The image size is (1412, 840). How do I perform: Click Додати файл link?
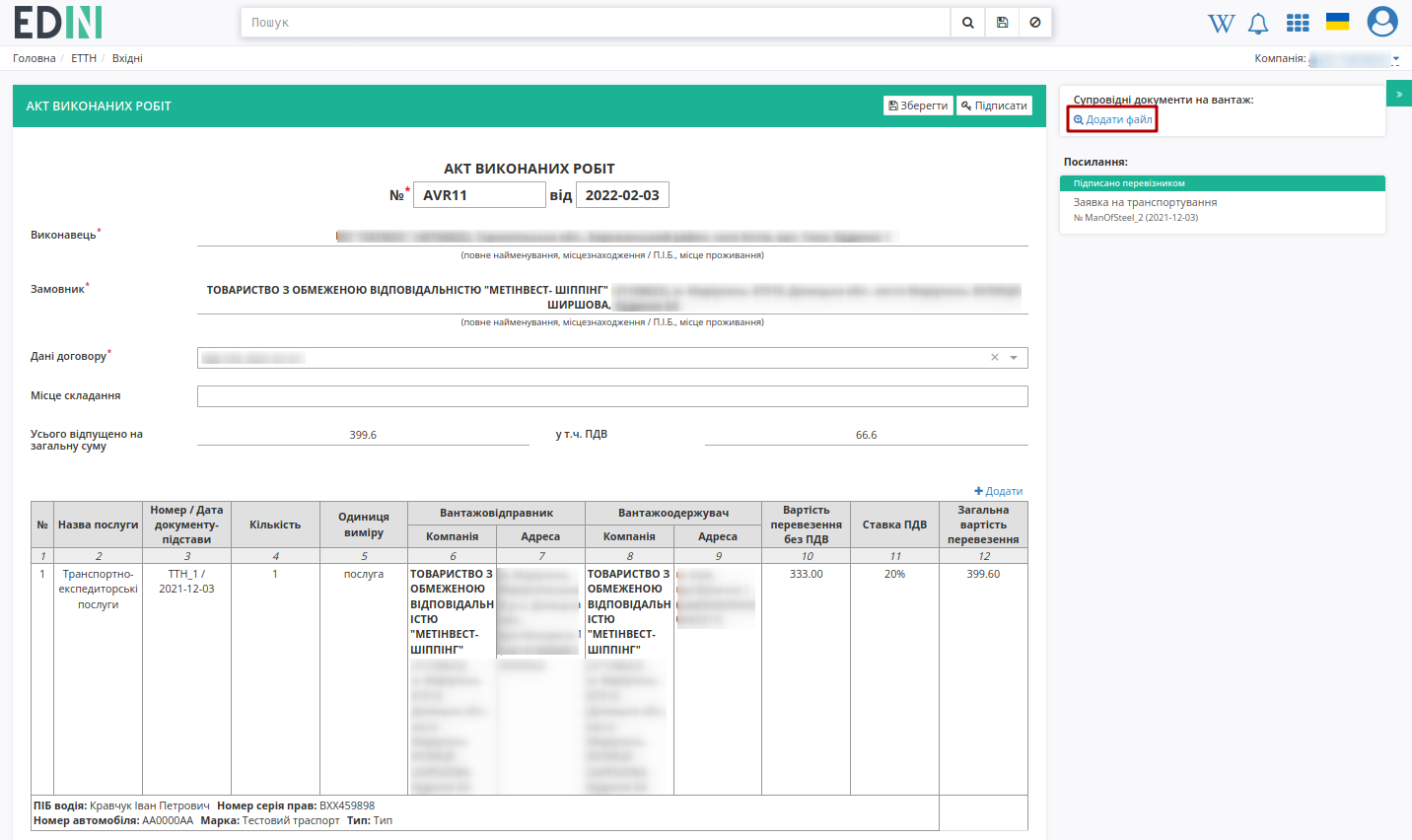pyautogui.click(x=1112, y=119)
